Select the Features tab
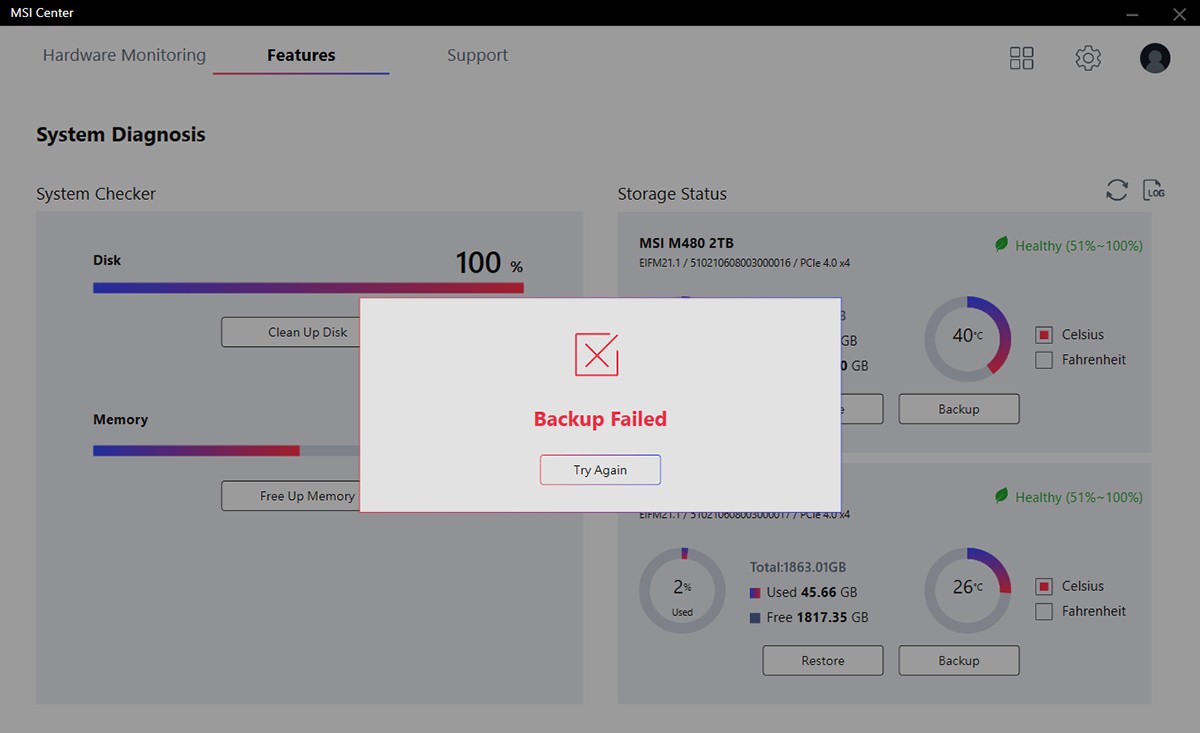The image size is (1200, 733). point(301,56)
